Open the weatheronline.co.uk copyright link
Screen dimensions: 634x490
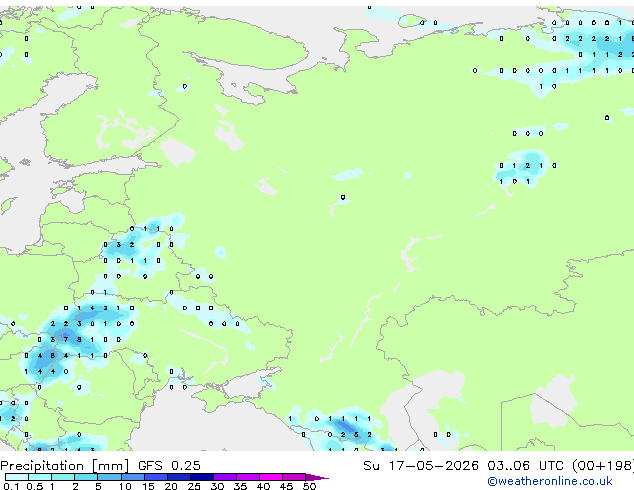(550, 481)
